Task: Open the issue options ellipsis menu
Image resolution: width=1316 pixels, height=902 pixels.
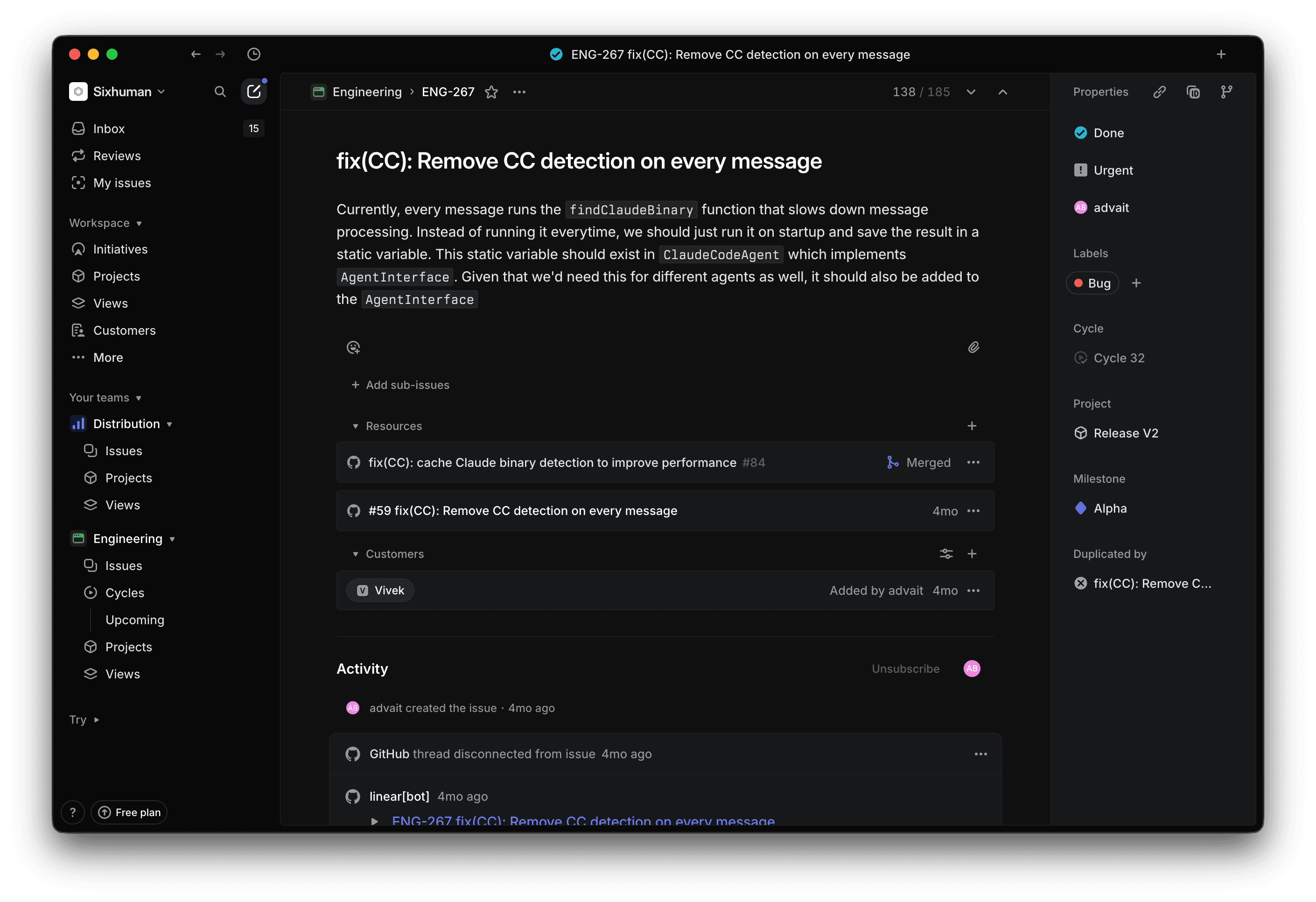Action: pos(519,92)
